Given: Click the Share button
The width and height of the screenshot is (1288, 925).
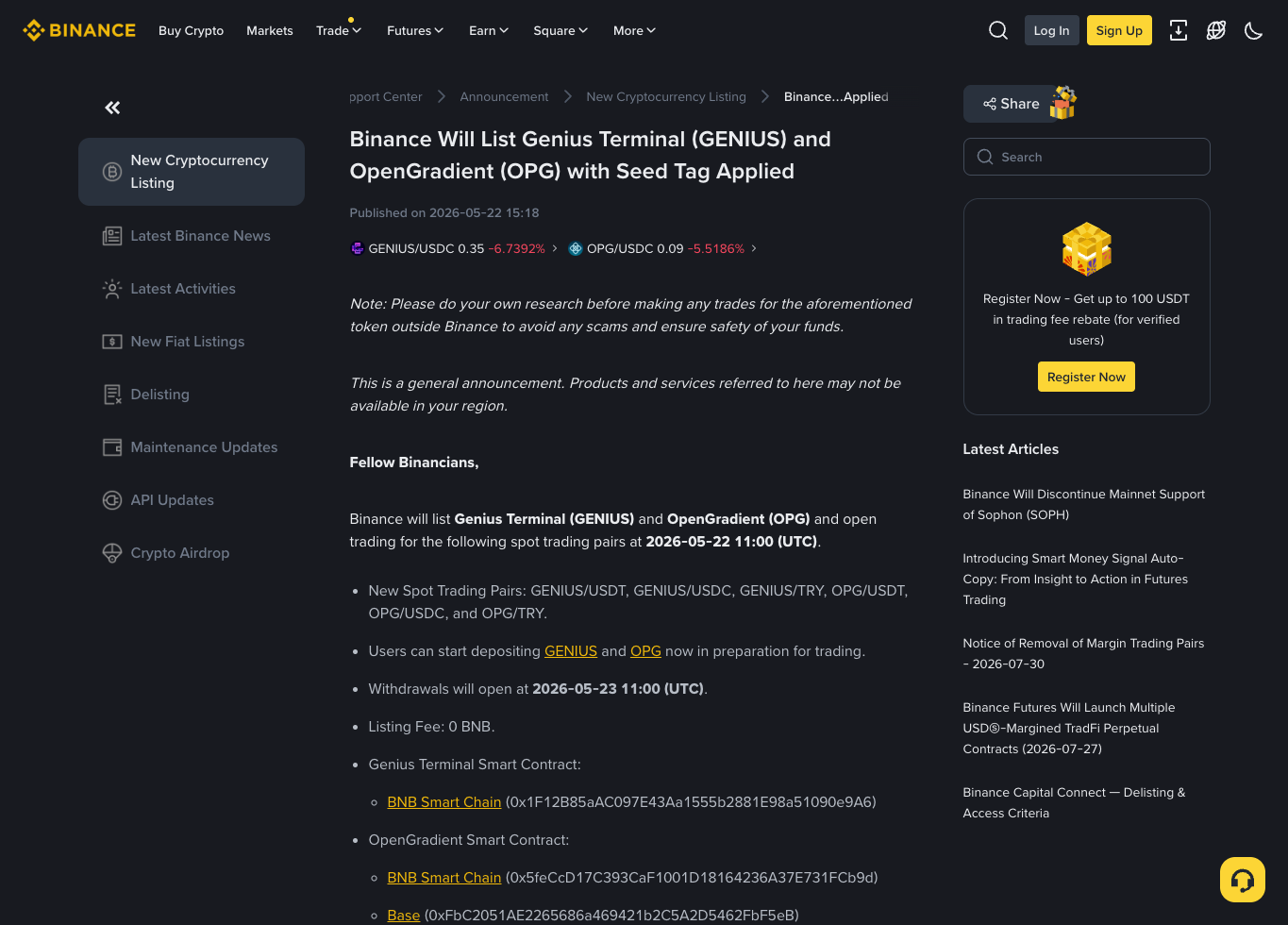Looking at the screenshot, I should (x=1011, y=104).
